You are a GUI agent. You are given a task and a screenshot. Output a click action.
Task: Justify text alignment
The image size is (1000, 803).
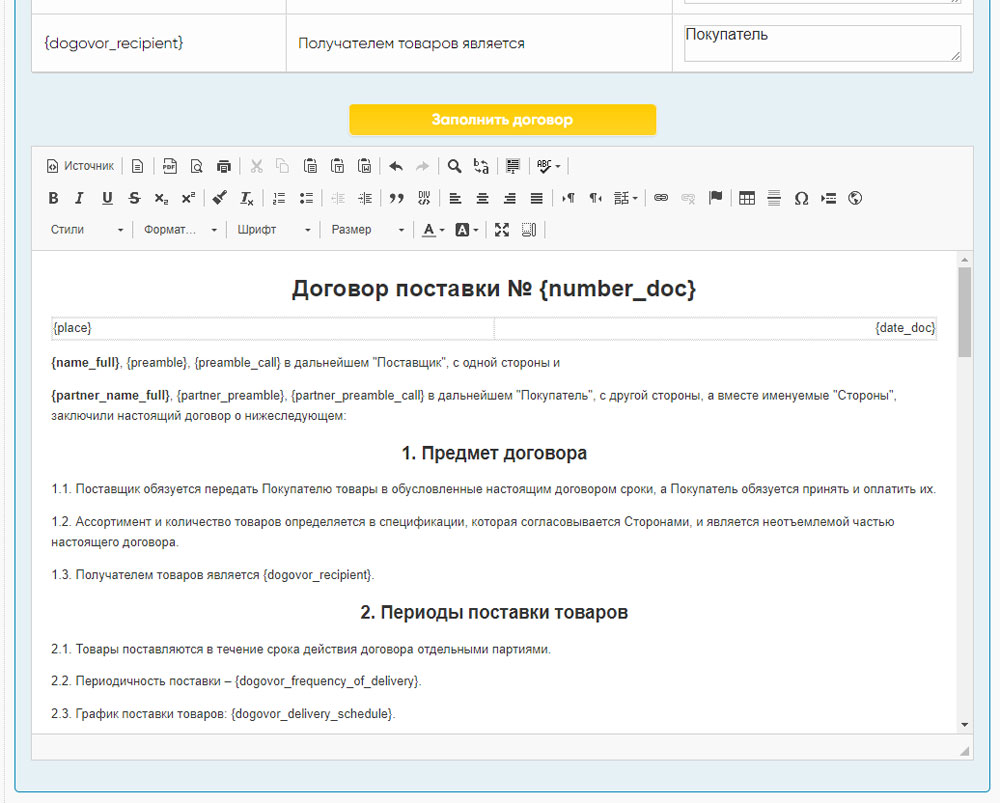tap(537, 198)
